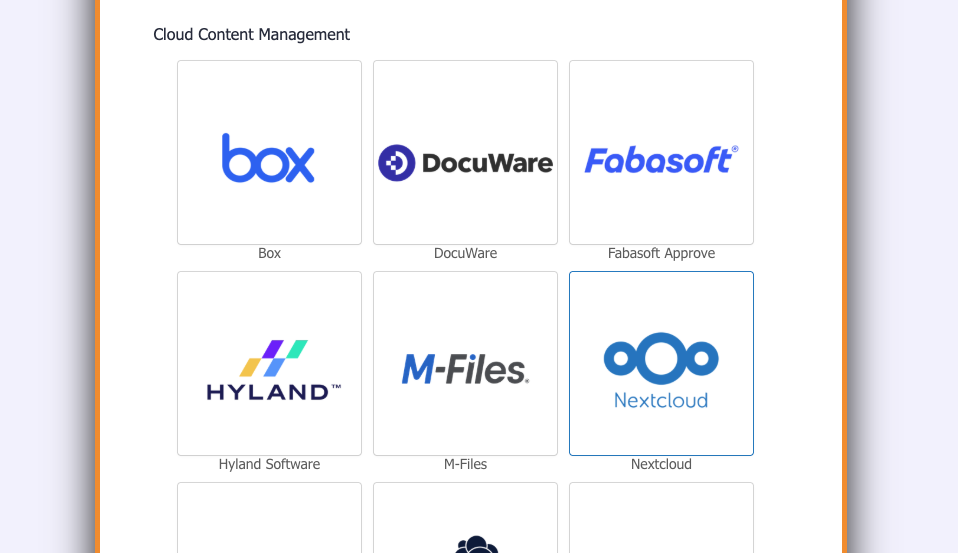The width and height of the screenshot is (958, 553).
Task: Click the Nextcloud caption below tile
Action: (x=661, y=464)
